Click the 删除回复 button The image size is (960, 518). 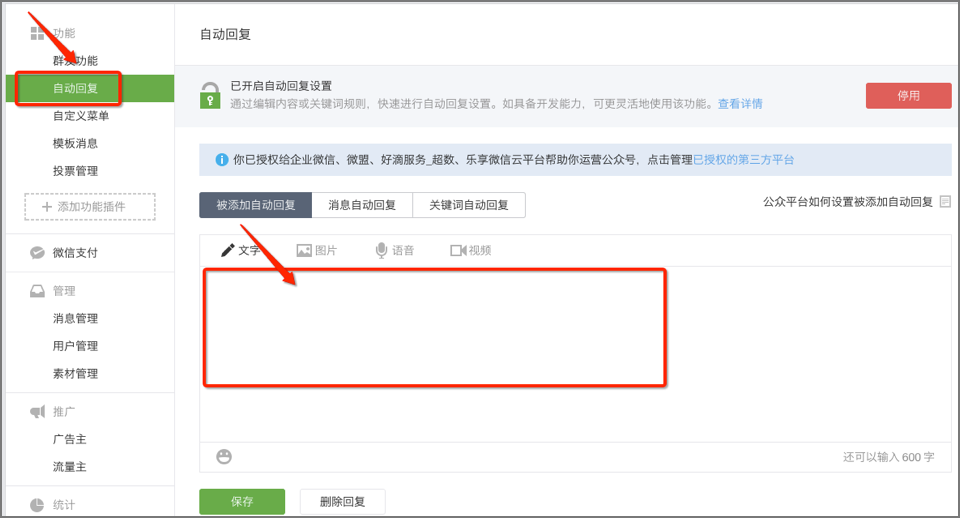(x=343, y=501)
